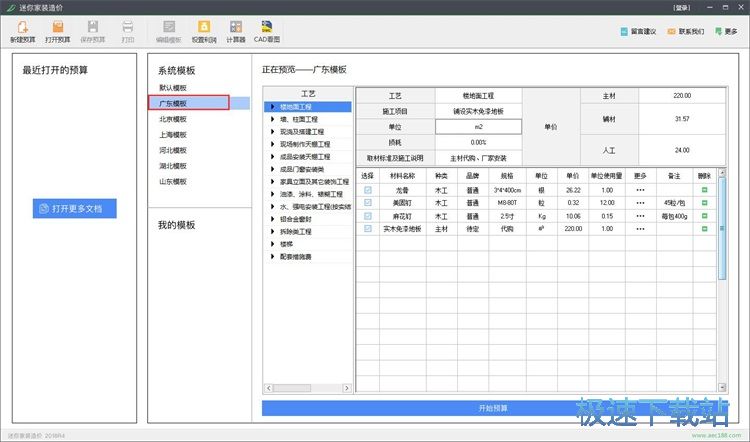This screenshot has width=750, height=442.
Task: Open the 计算器 calculator tool
Action: 235,27
